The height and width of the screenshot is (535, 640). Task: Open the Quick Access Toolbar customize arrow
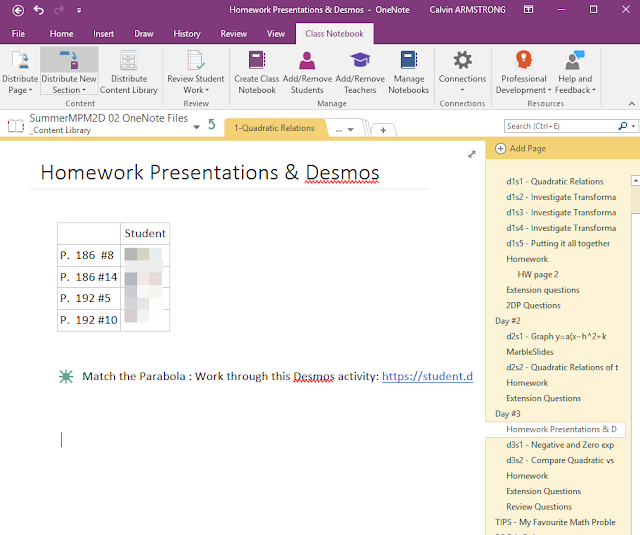click(79, 10)
